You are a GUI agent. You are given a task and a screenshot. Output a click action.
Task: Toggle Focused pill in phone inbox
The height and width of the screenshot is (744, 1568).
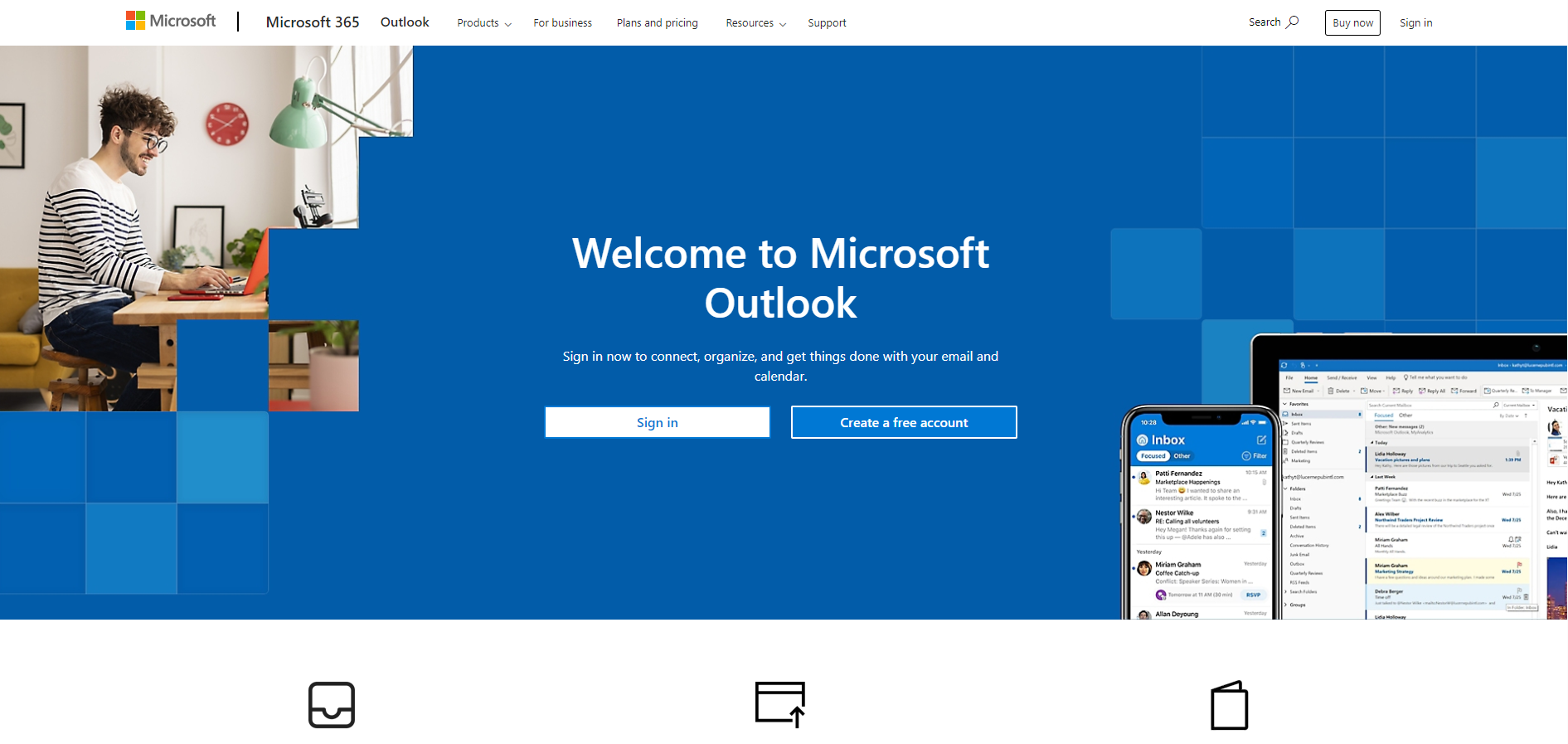click(1153, 455)
